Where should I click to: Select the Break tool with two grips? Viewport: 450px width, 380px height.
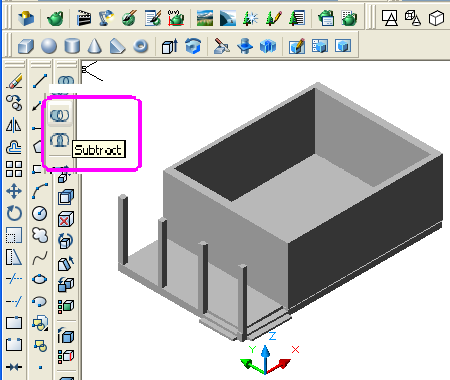[x=14, y=345]
